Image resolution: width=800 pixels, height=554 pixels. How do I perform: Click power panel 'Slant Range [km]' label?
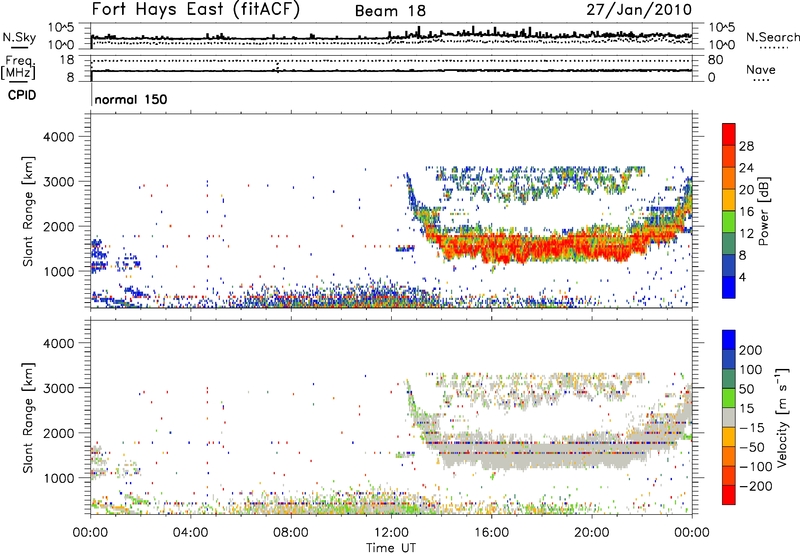point(28,211)
